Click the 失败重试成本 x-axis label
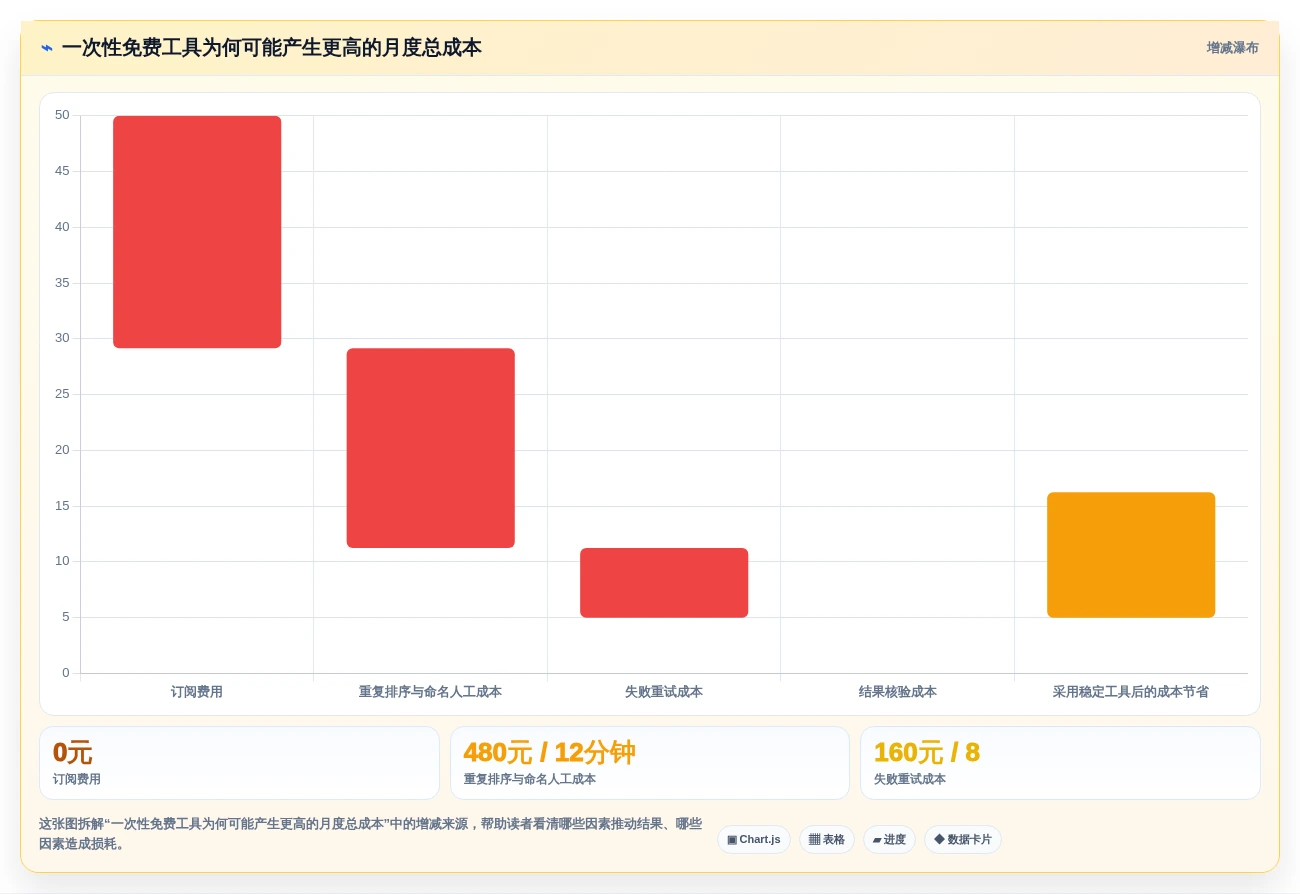 (664, 692)
